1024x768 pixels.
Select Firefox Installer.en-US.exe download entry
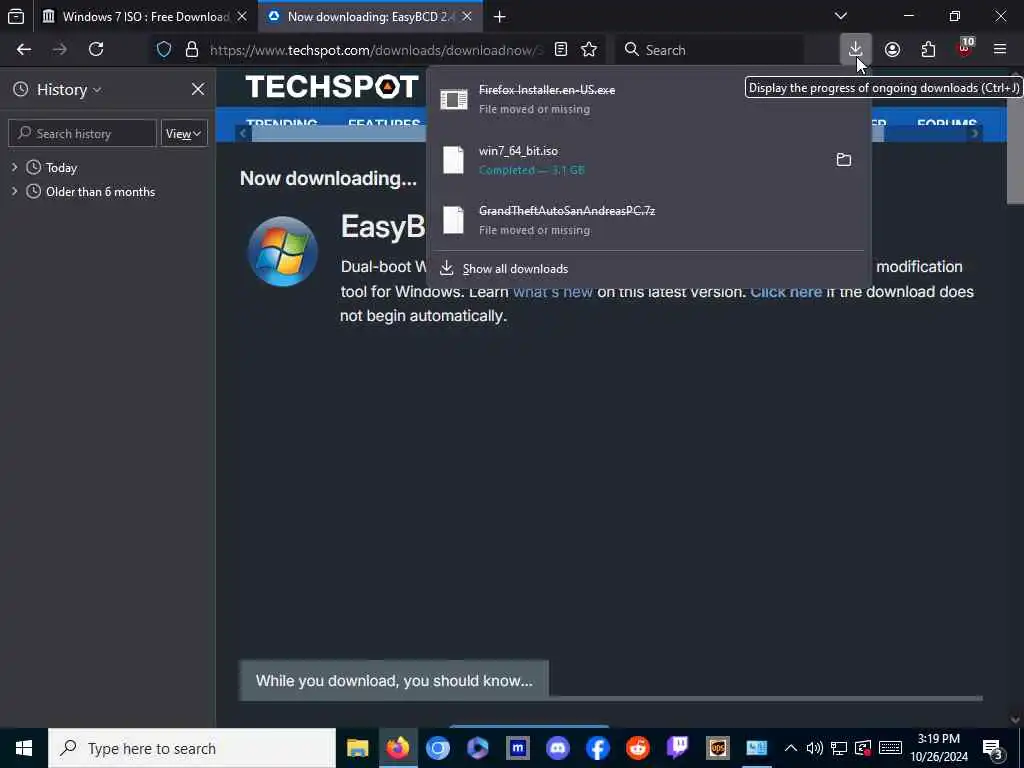tap(649, 99)
